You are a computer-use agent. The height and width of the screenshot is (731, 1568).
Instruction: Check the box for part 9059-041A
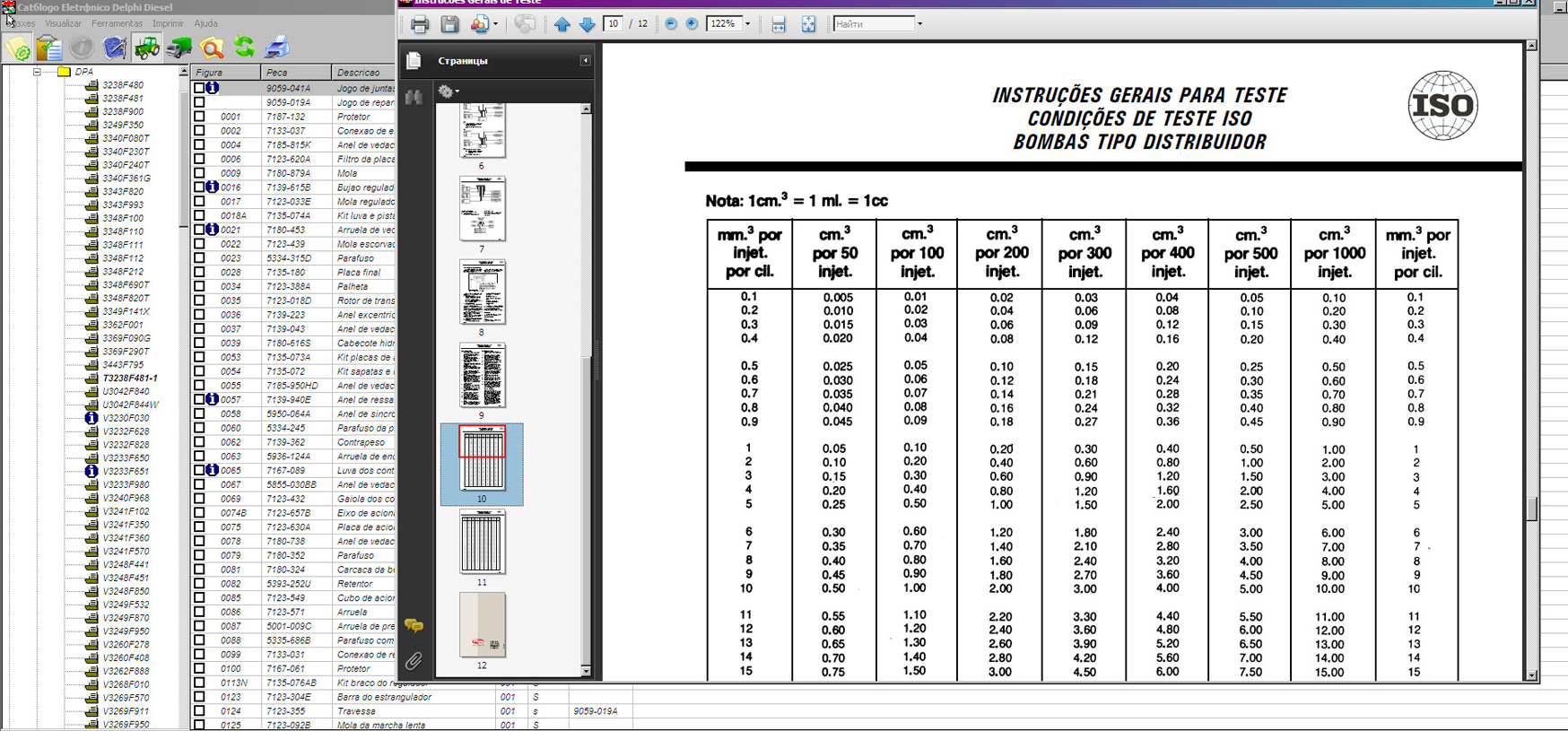pyautogui.click(x=199, y=88)
